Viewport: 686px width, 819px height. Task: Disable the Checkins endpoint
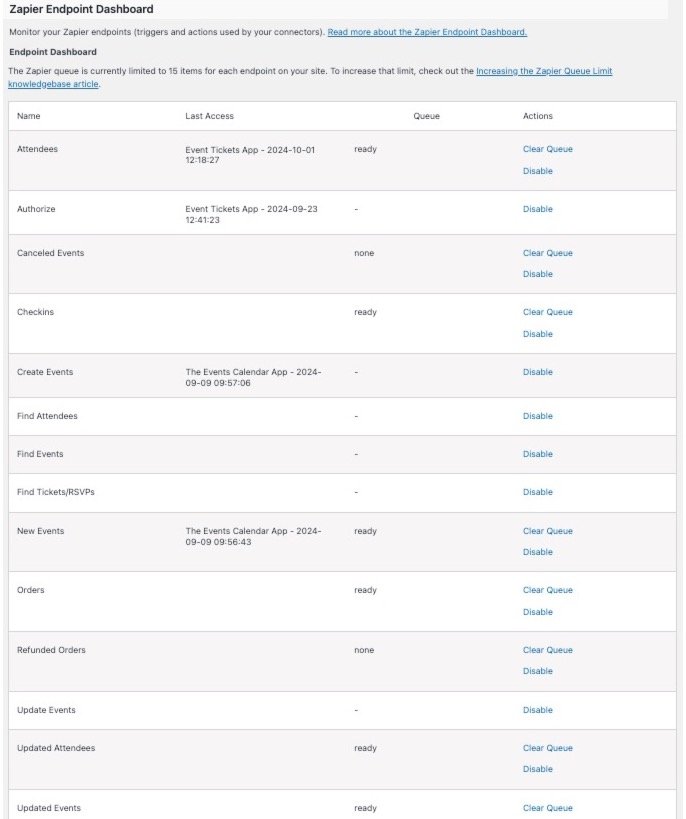[x=537, y=333]
